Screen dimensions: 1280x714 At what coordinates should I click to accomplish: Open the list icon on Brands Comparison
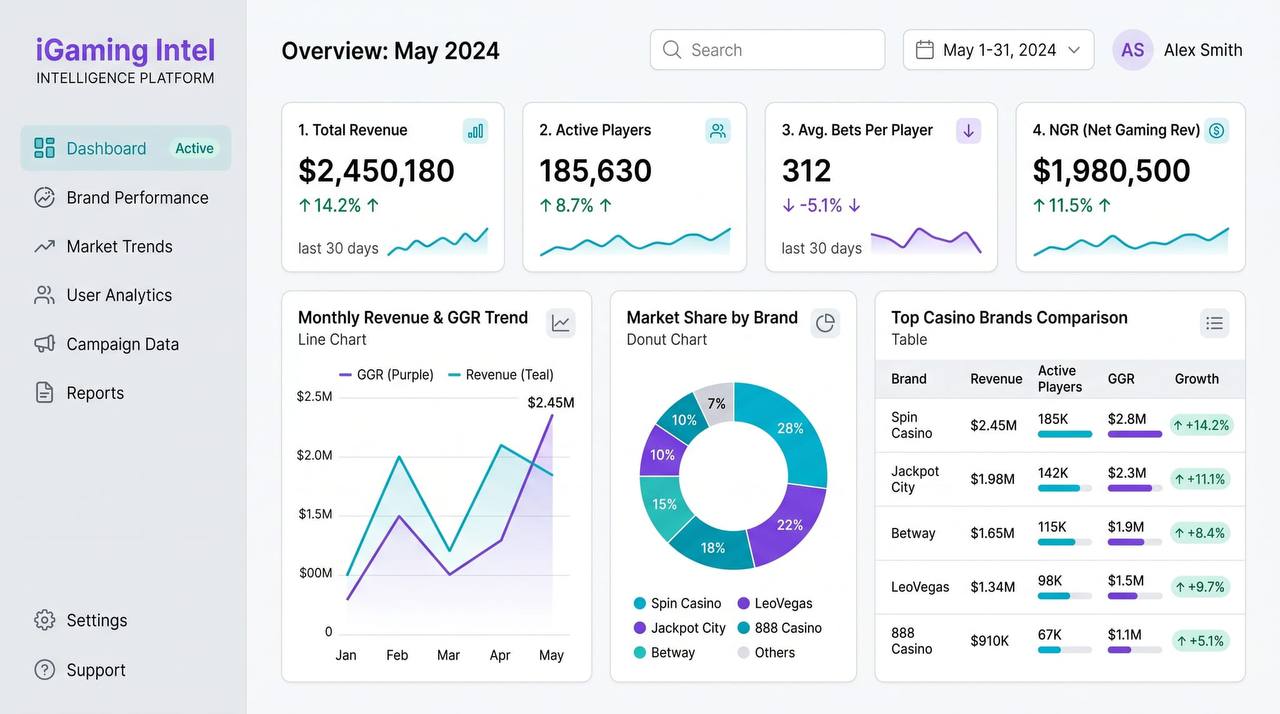tap(1214, 323)
